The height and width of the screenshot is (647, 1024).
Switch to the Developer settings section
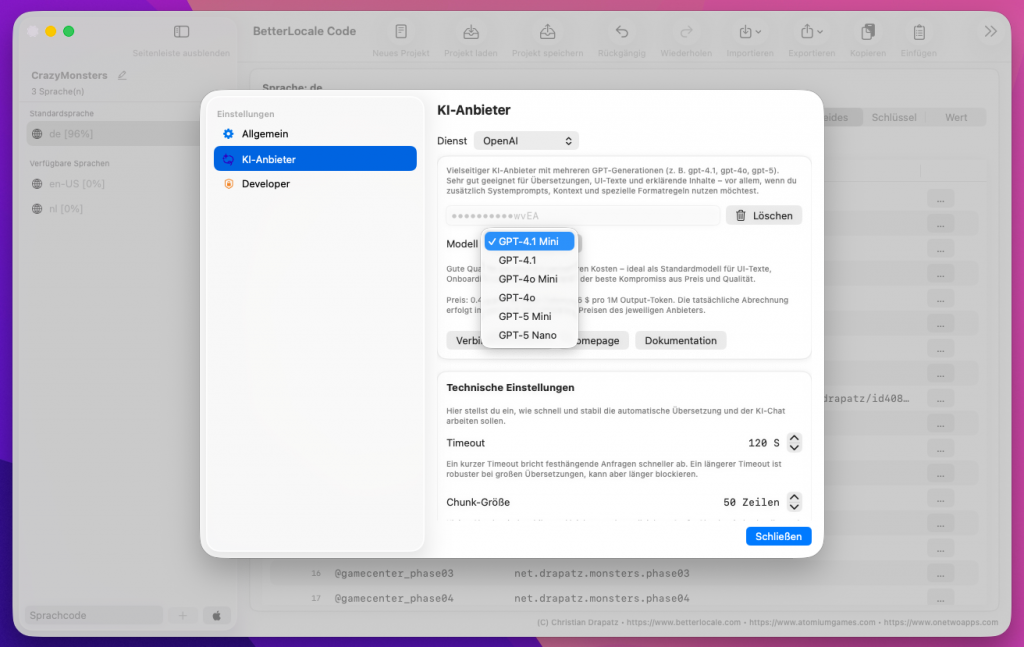[x=265, y=184]
